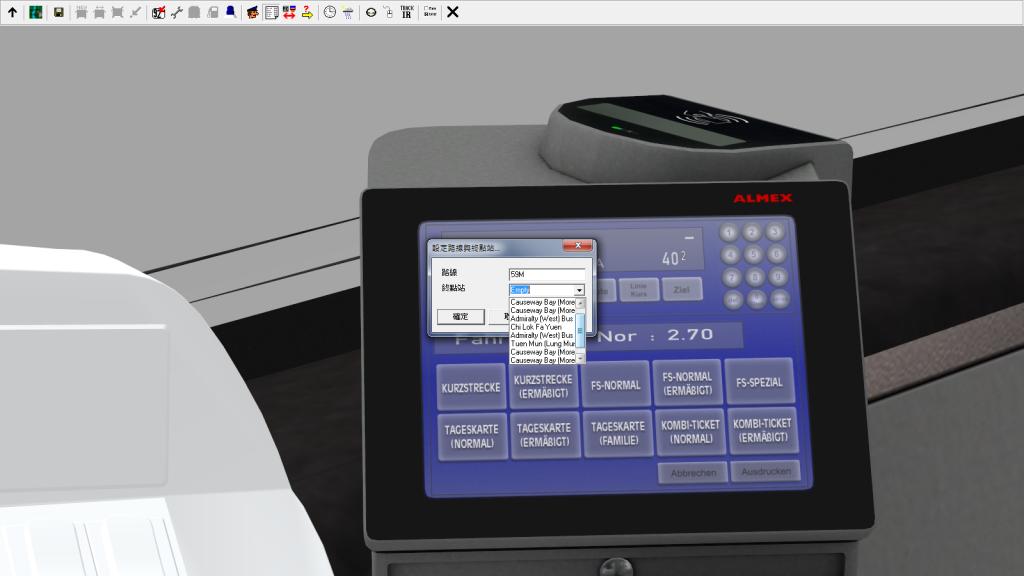Click the wrench repair icon
1024x576 pixels.
click(176, 12)
